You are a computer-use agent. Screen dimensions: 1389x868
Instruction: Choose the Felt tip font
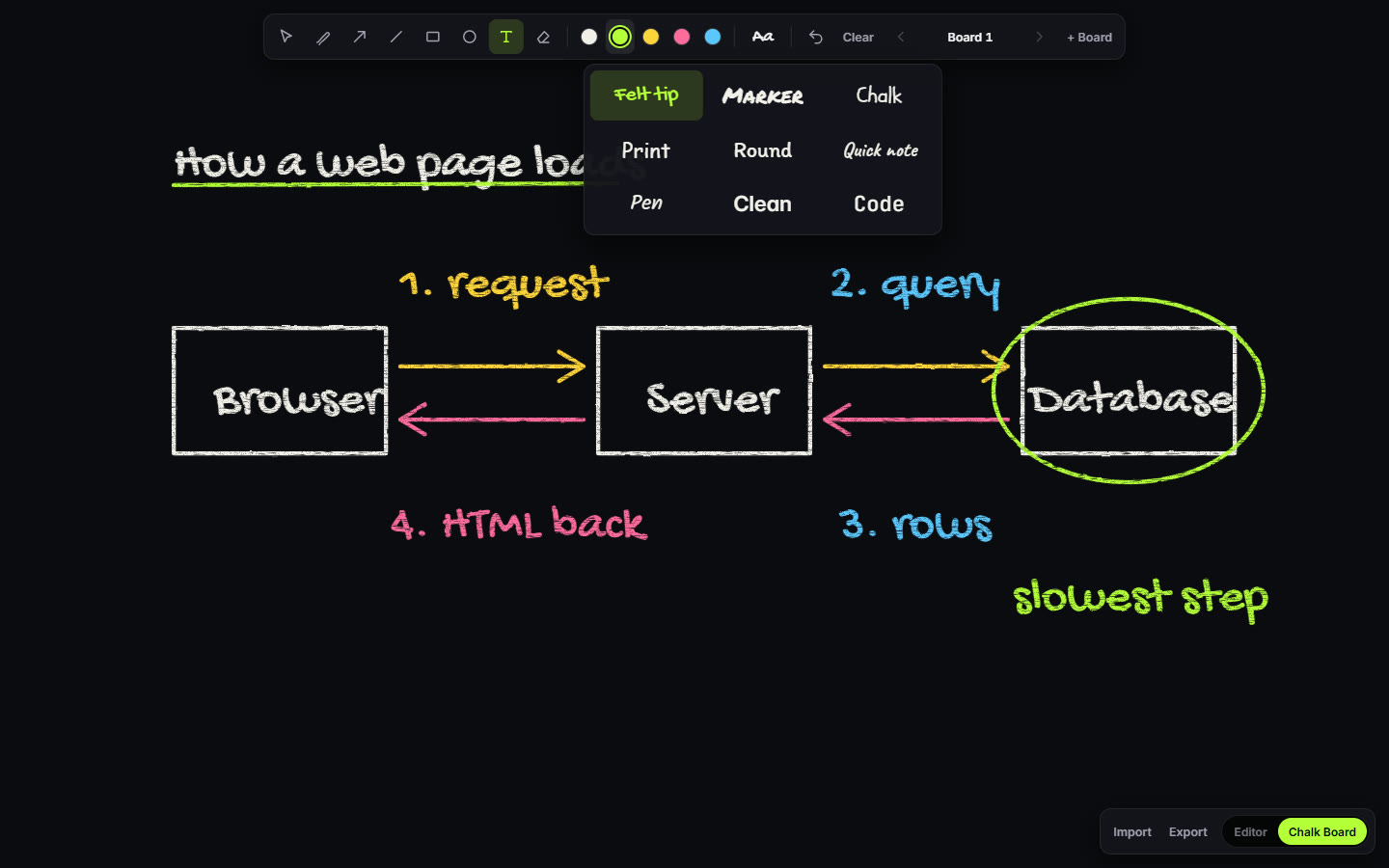tap(646, 95)
